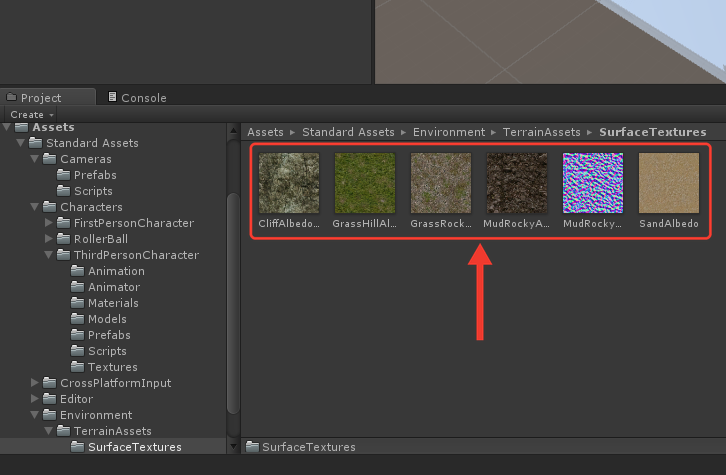The image size is (726, 475).
Task: Click the RollerBall folder icon
Action: 63,239
